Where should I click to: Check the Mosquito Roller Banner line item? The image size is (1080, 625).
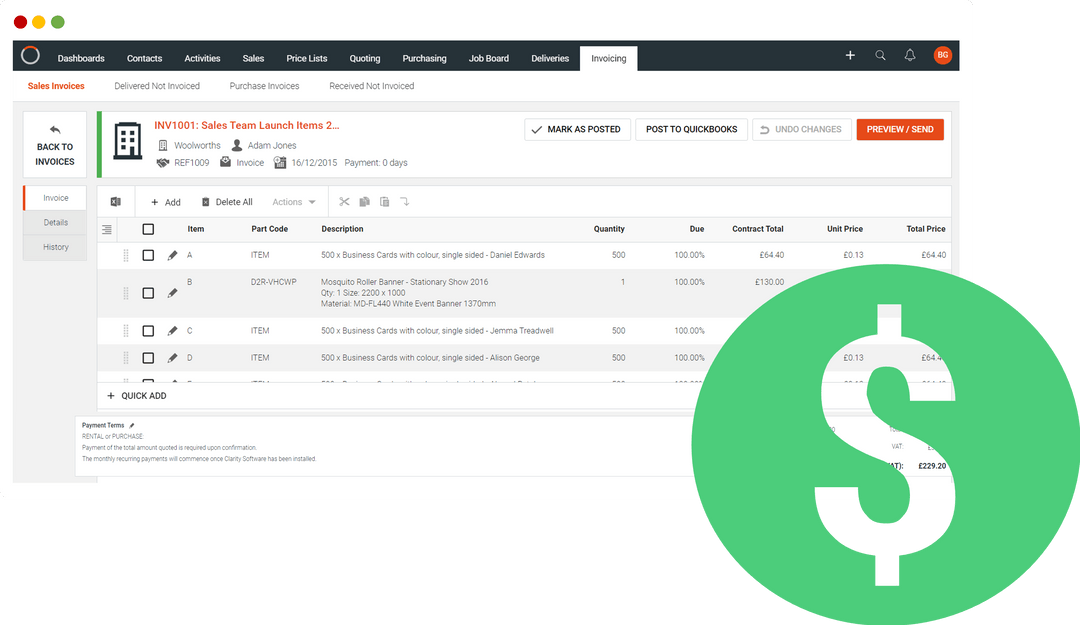pyautogui.click(x=148, y=292)
